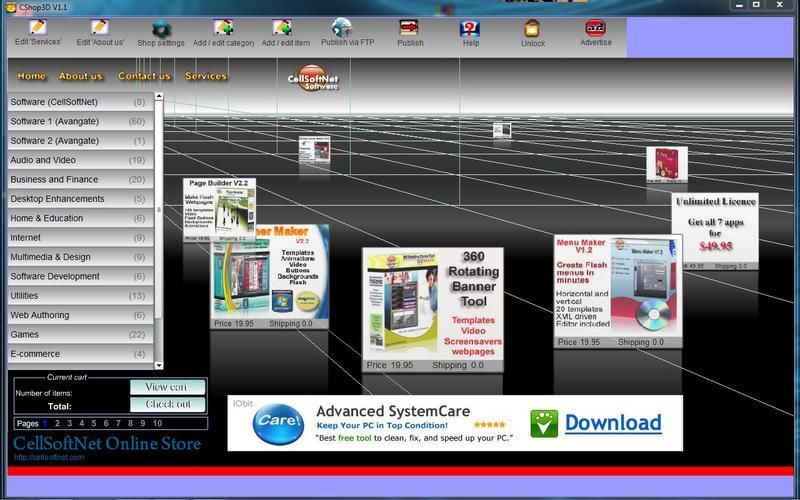Select Software (CellSoftNet) category
This screenshot has width=800, height=500.
click(81, 102)
